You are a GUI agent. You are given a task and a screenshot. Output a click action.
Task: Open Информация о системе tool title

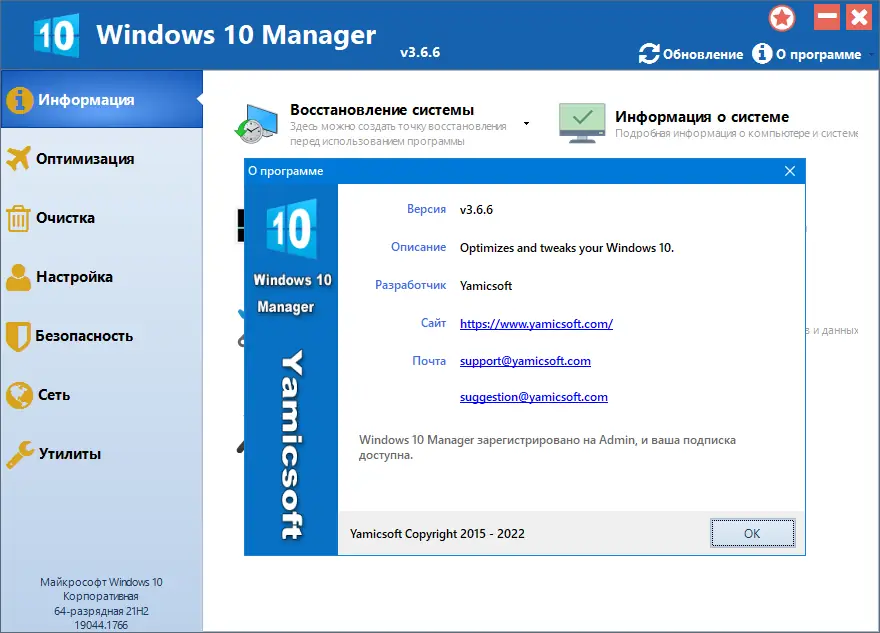pos(702,117)
